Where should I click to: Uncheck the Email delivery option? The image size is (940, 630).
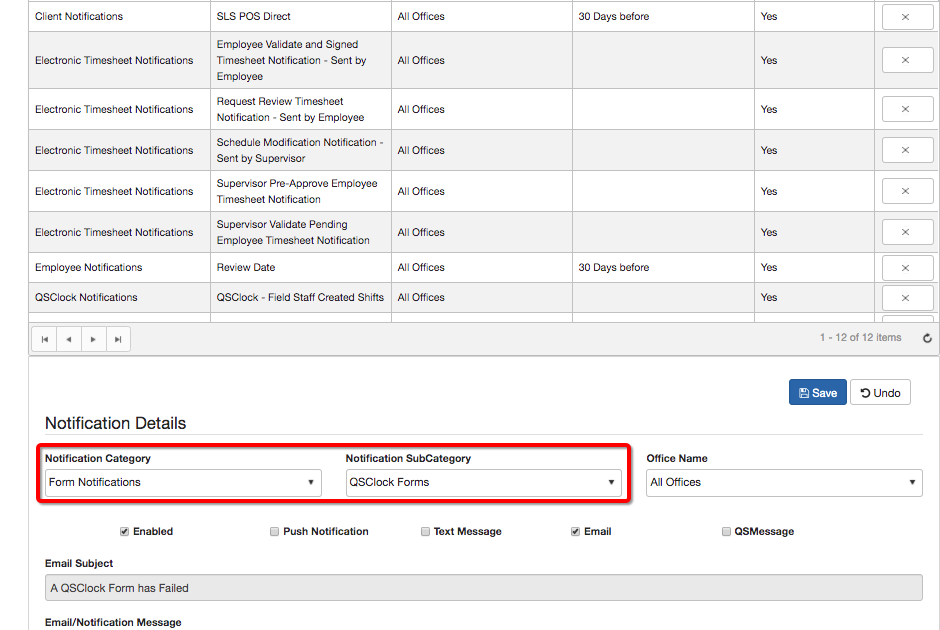577,531
